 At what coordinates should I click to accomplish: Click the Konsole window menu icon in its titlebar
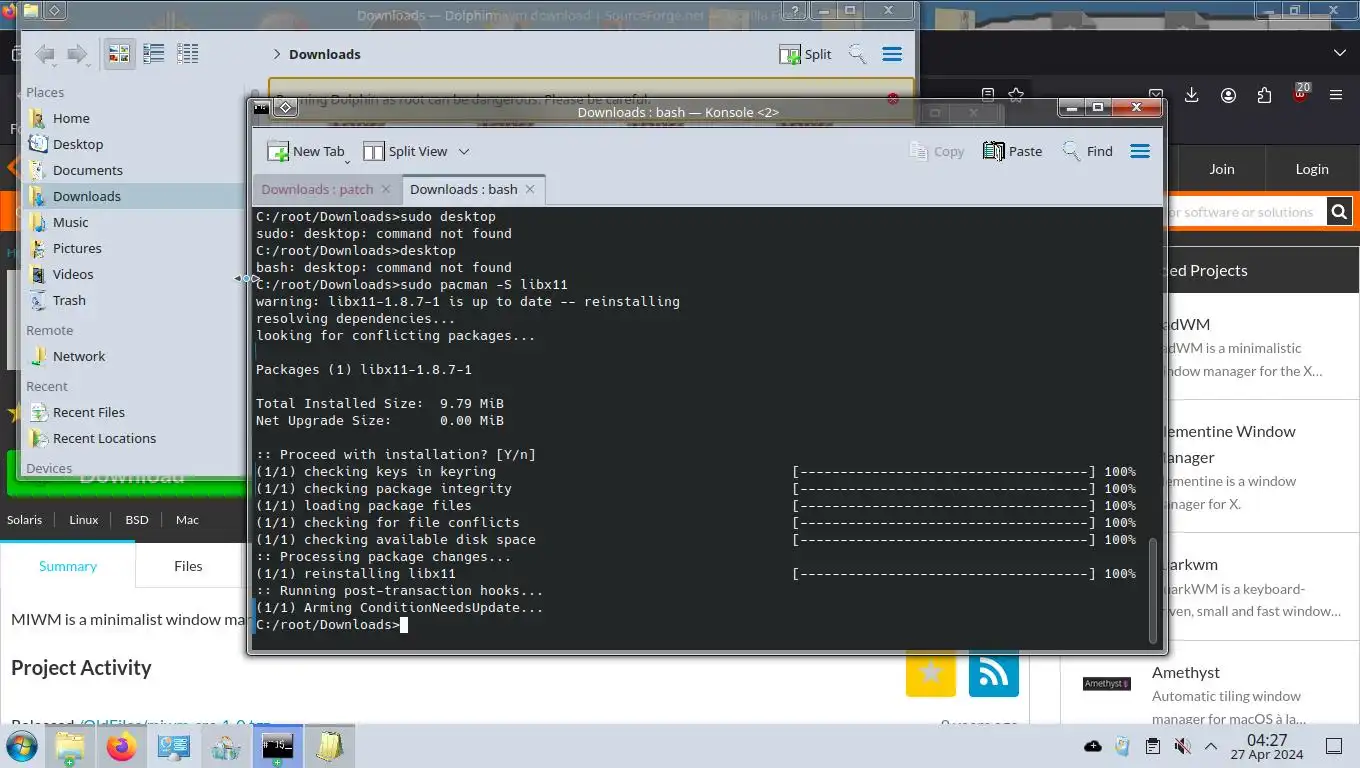tap(261, 108)
